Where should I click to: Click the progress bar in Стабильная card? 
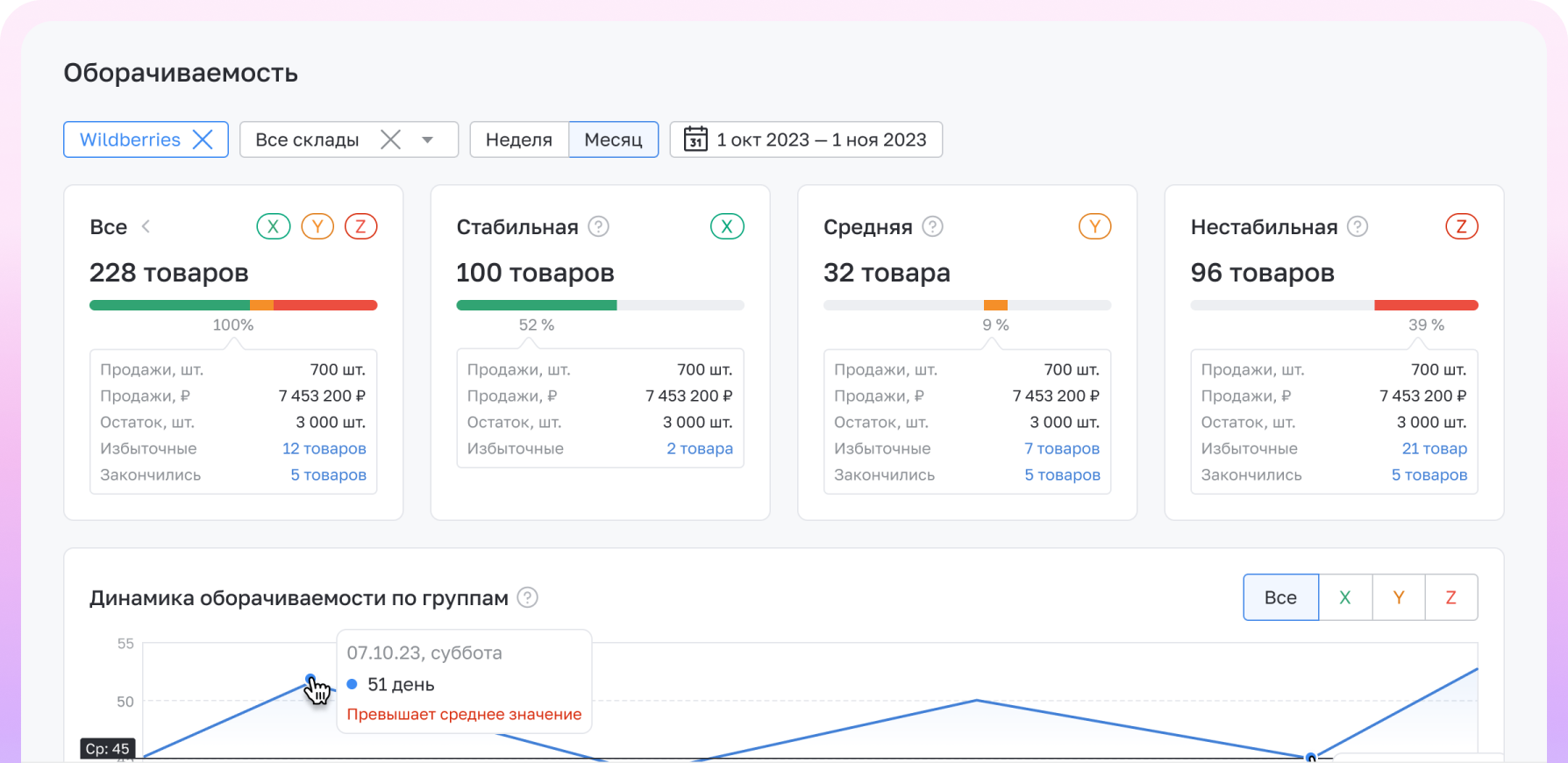pos(600,305)
